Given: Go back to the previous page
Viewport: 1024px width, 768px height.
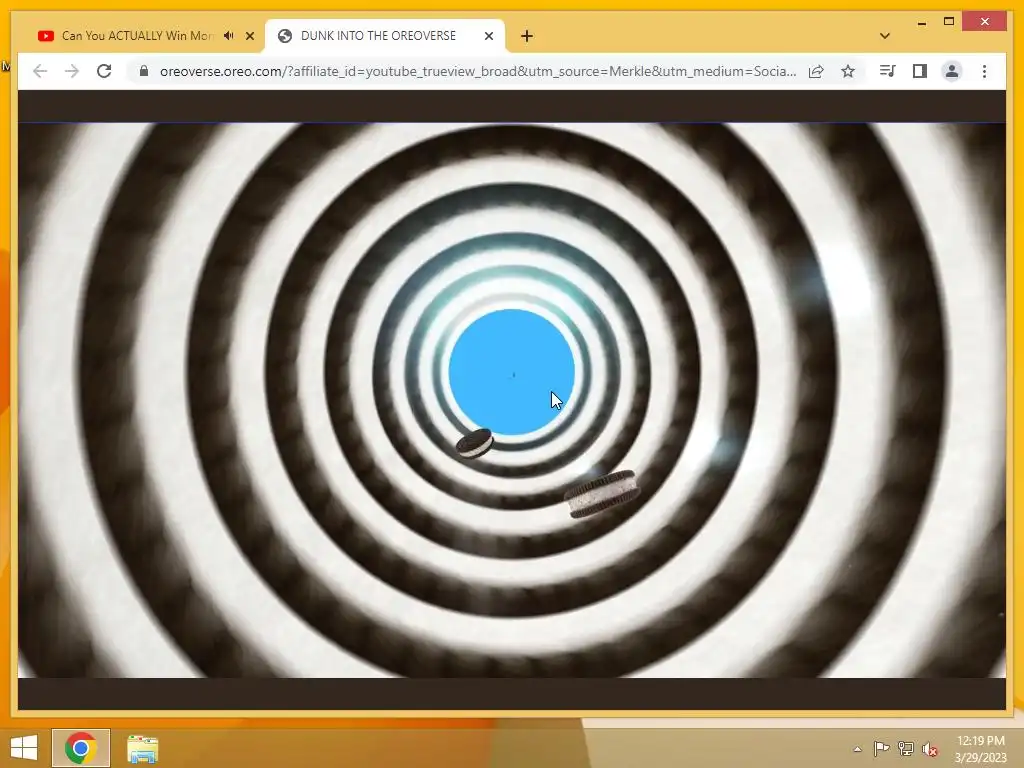Looking at the screenshot, I should pos(40,71).
